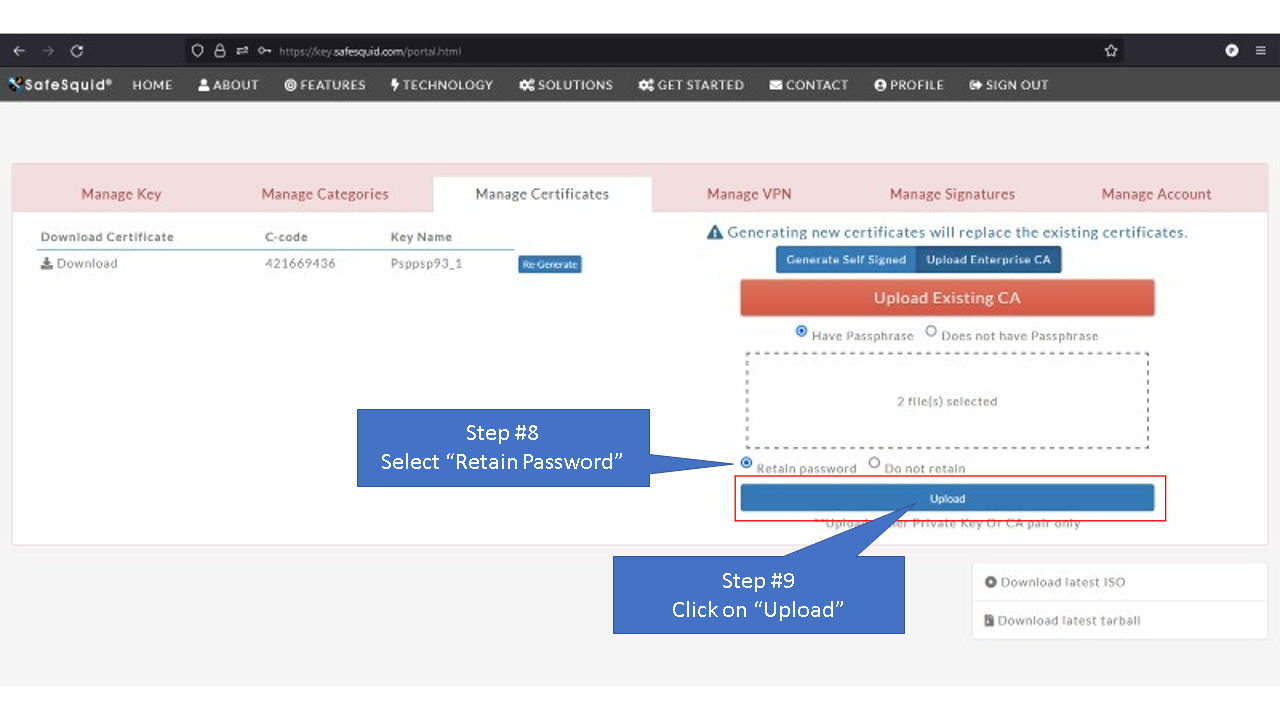The height and width of the screenshot is (720, 1280).
Task: Switch to the Manage VPN tab
Action: [748, 194]
